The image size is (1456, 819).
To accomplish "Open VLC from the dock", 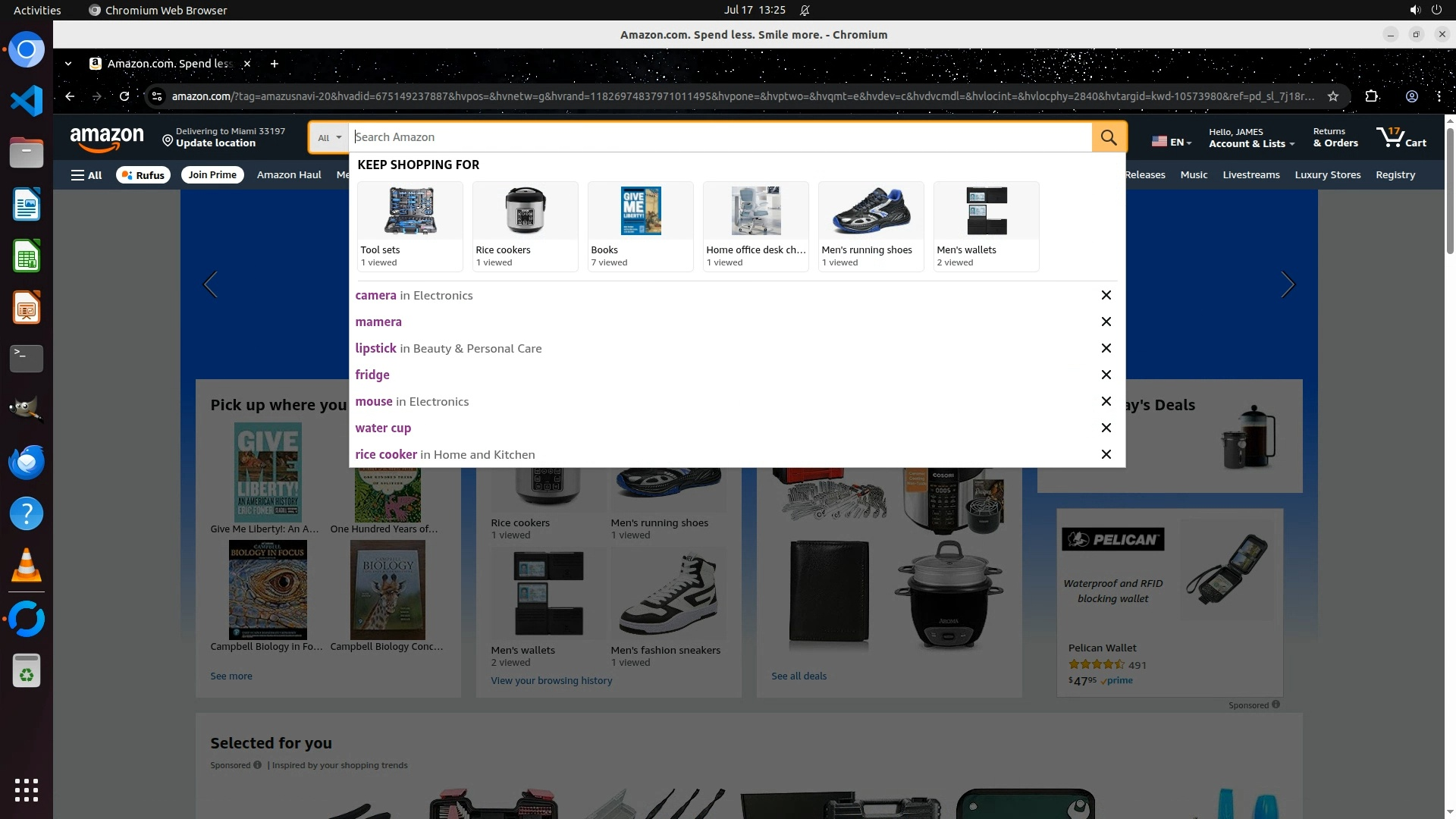I will pyautogui.click(x=27, y=566).
